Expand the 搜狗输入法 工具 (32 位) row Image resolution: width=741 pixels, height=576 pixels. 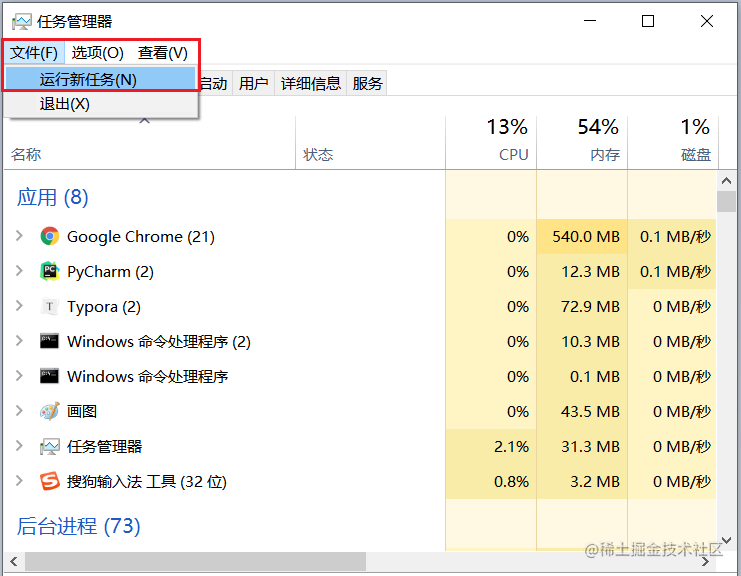[19, 481]
